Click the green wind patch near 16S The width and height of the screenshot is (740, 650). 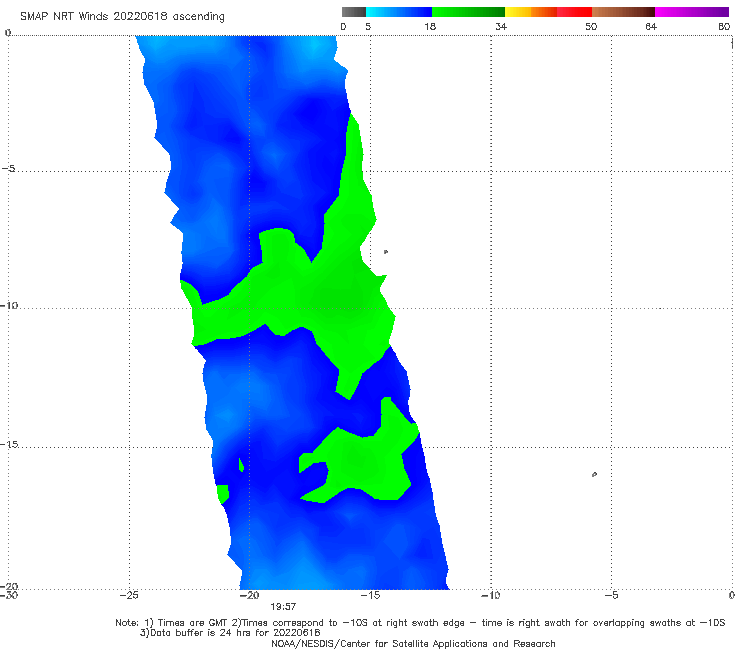[363, 463]
